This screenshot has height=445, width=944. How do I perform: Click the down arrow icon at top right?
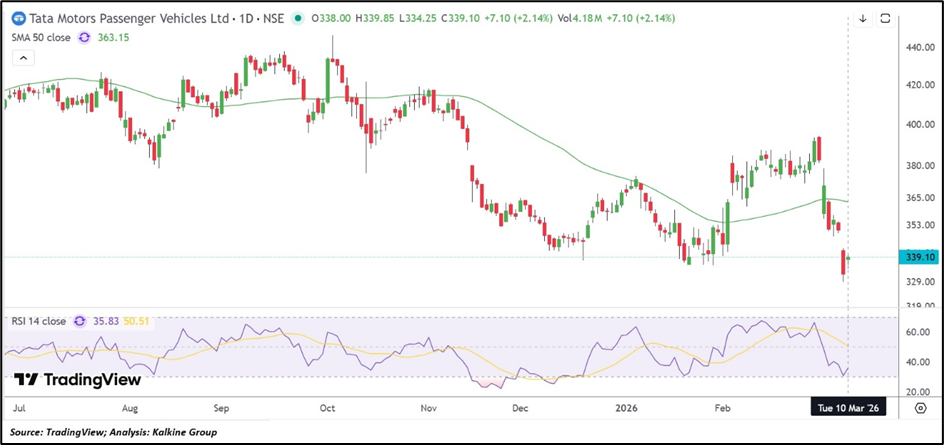pos(863,18)
